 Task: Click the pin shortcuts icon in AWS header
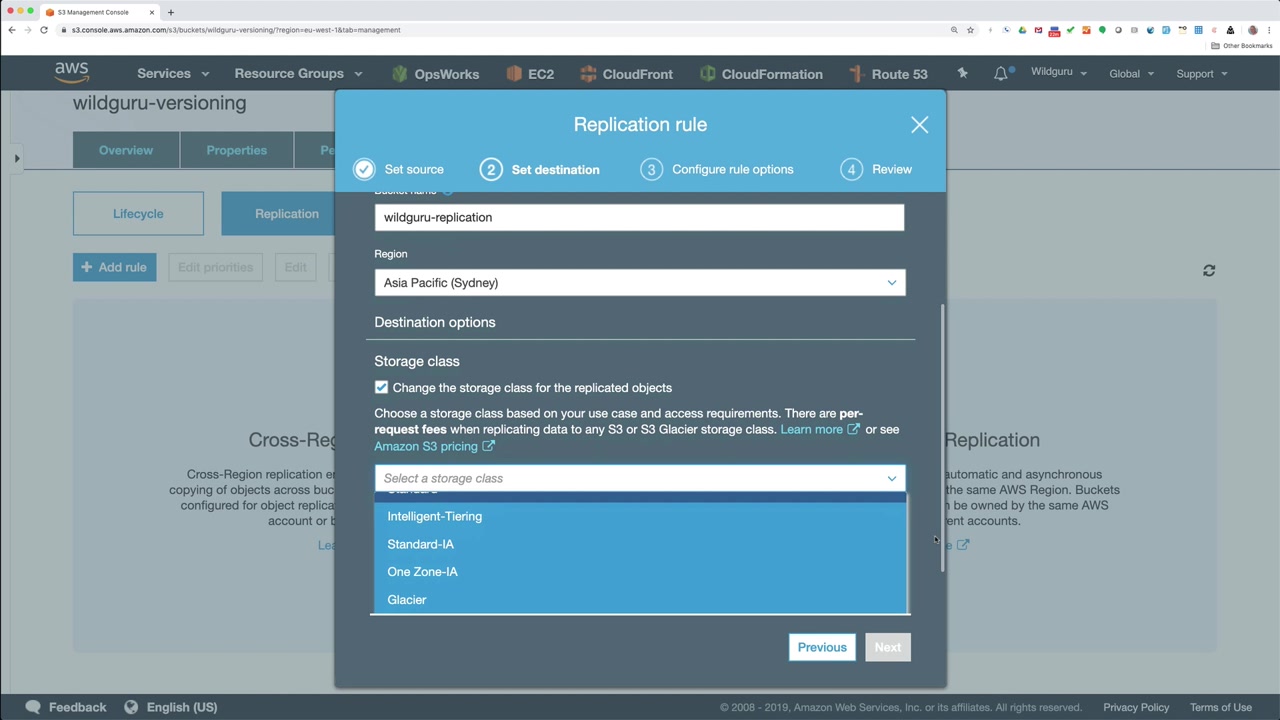pyautogui.click(x=962, y=73)
